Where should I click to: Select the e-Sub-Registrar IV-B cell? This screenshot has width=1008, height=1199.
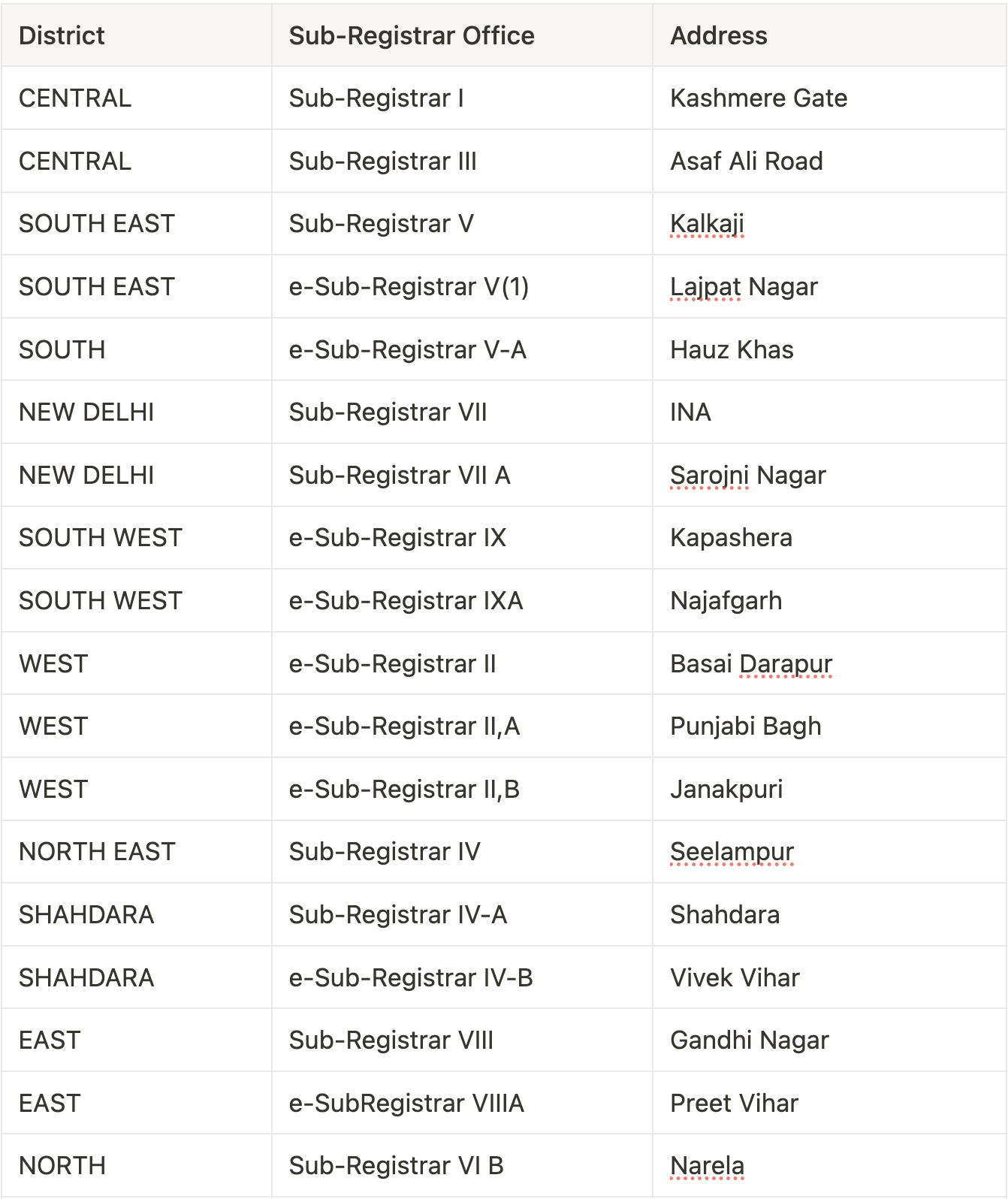(x=411, y=978)
